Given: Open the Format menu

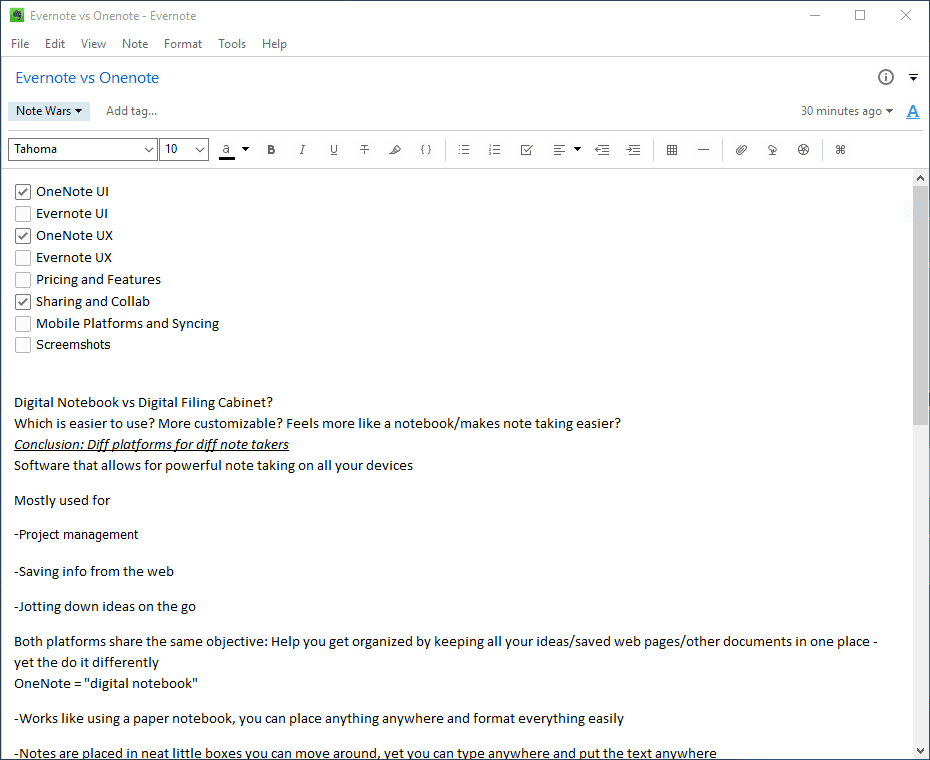Looking at the screenshot, I should pos(183,44).
